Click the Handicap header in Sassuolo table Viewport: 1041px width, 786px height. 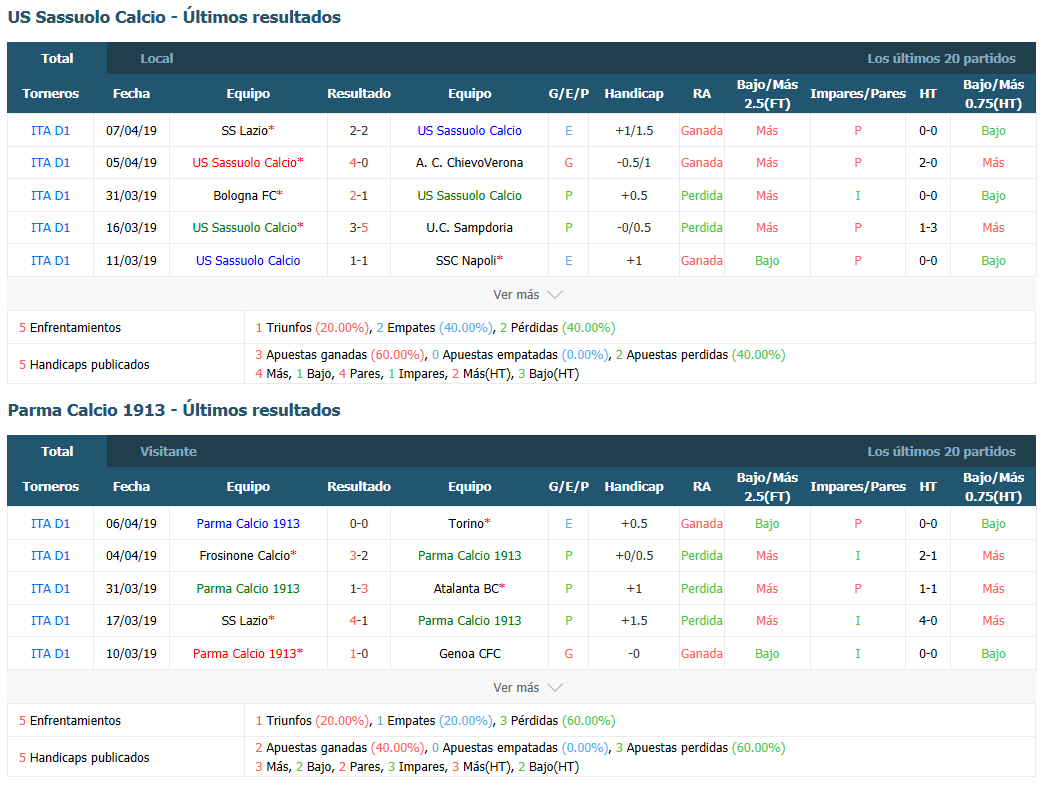click(634, 94)
